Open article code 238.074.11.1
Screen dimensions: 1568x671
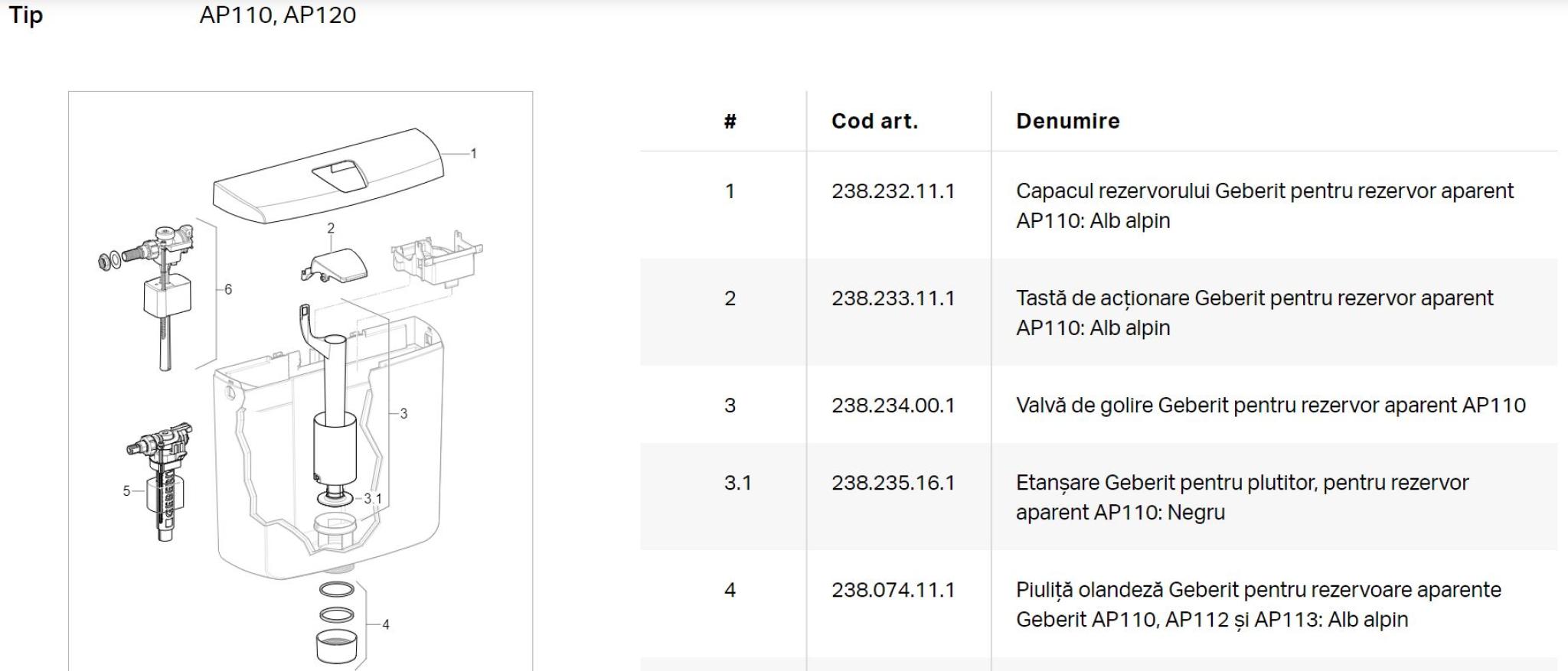(x=893, y=590)
